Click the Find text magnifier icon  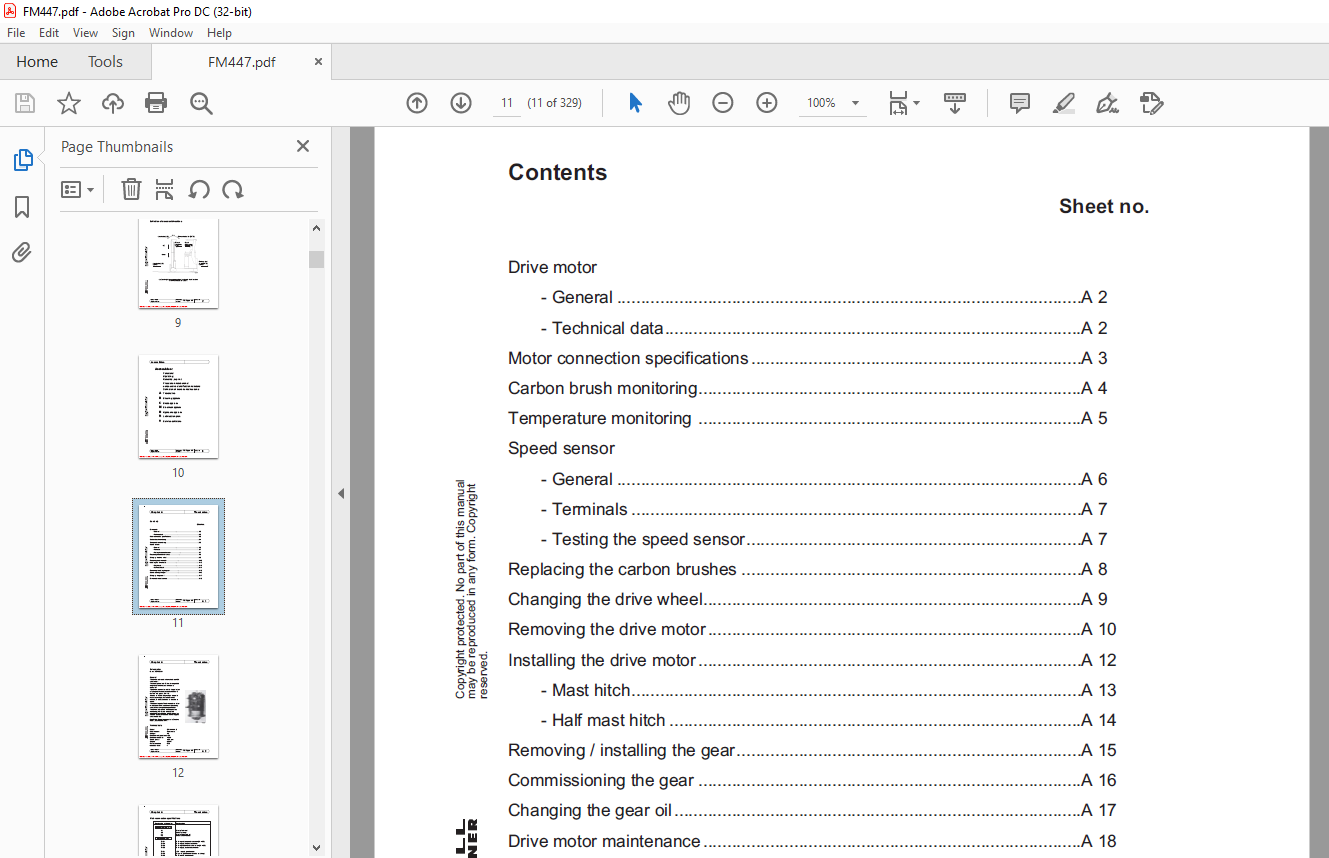tap(201, 103)
